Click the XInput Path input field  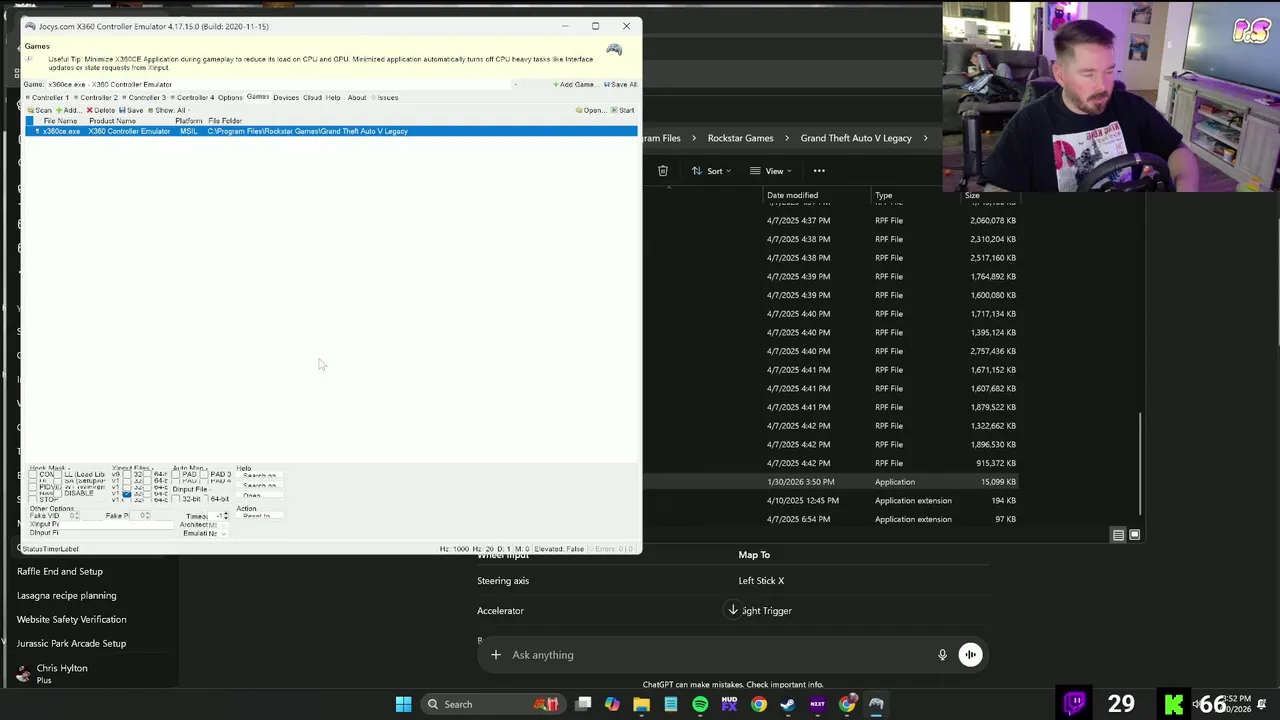tap(116, 525)
